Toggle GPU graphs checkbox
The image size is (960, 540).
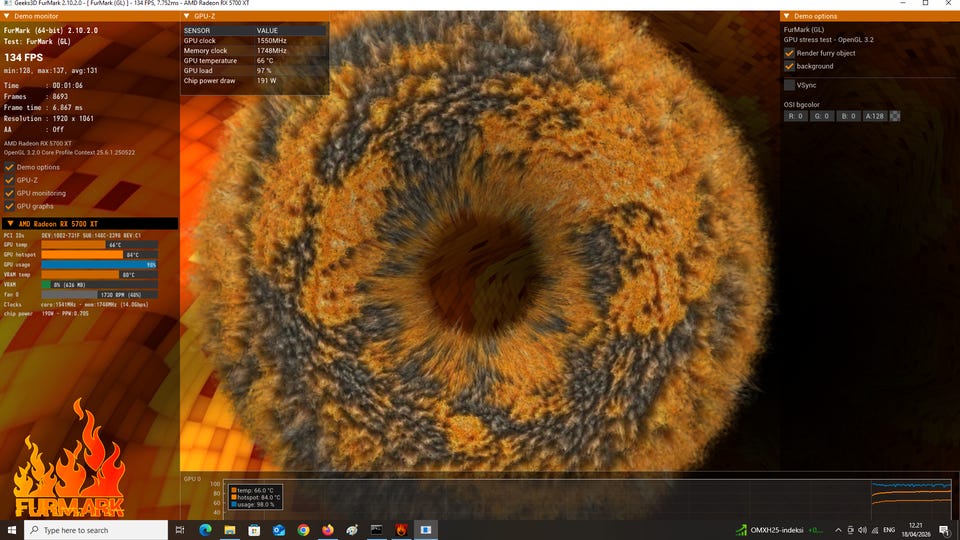click(9, 206)
